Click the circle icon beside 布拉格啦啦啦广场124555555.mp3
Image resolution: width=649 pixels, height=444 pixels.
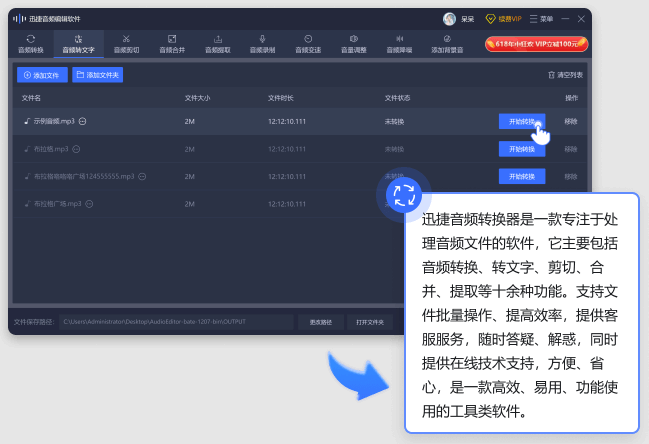(x=142, y=176)
